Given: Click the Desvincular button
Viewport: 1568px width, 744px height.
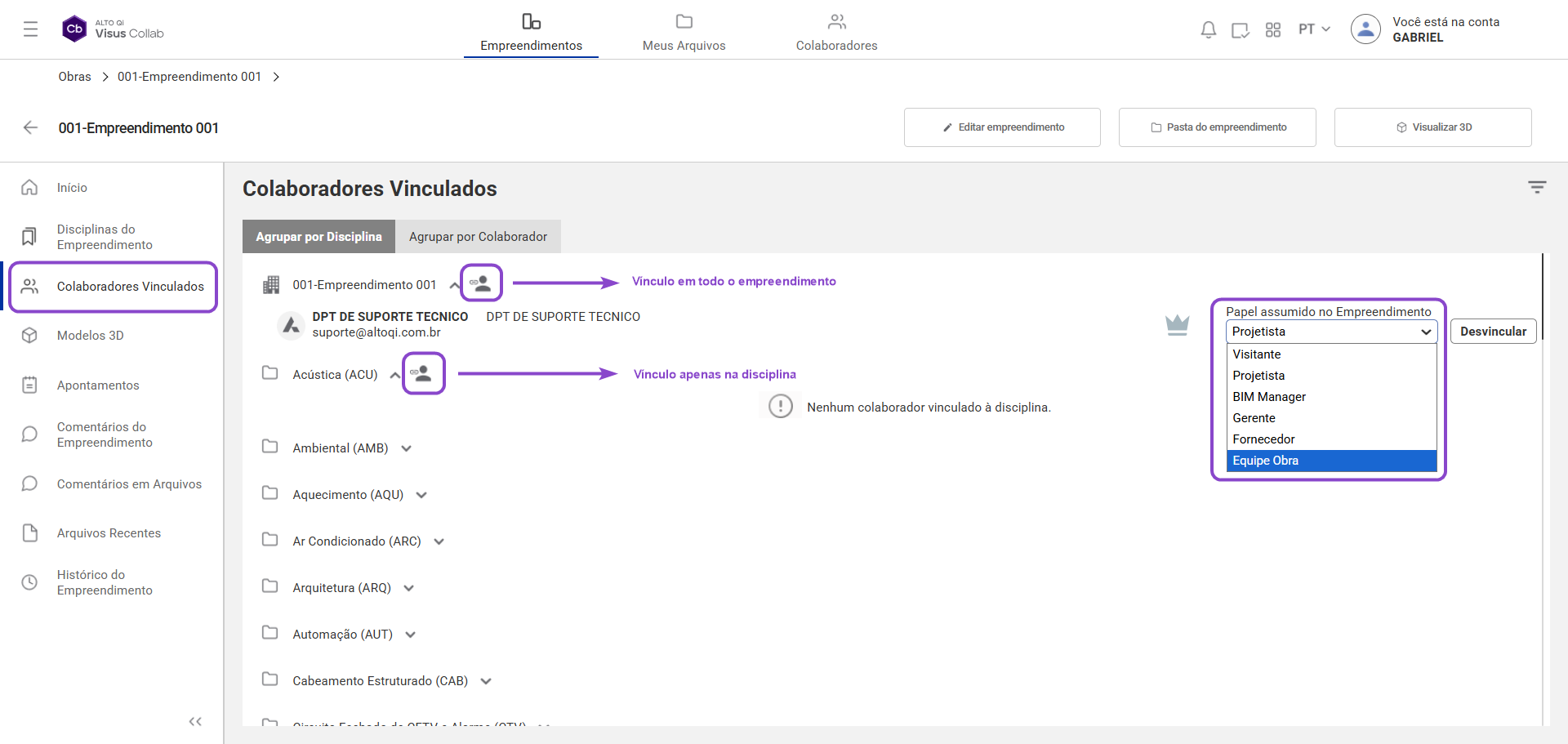Looking at the screenshot, I should click(1493, 332).
